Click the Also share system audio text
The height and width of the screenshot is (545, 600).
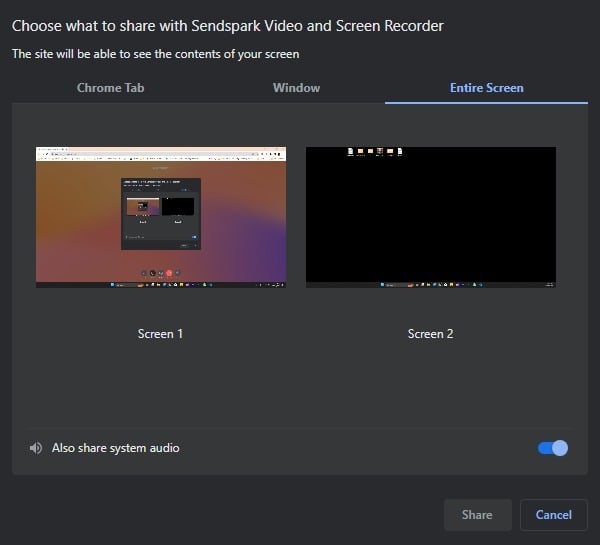[x=116, y=448]
